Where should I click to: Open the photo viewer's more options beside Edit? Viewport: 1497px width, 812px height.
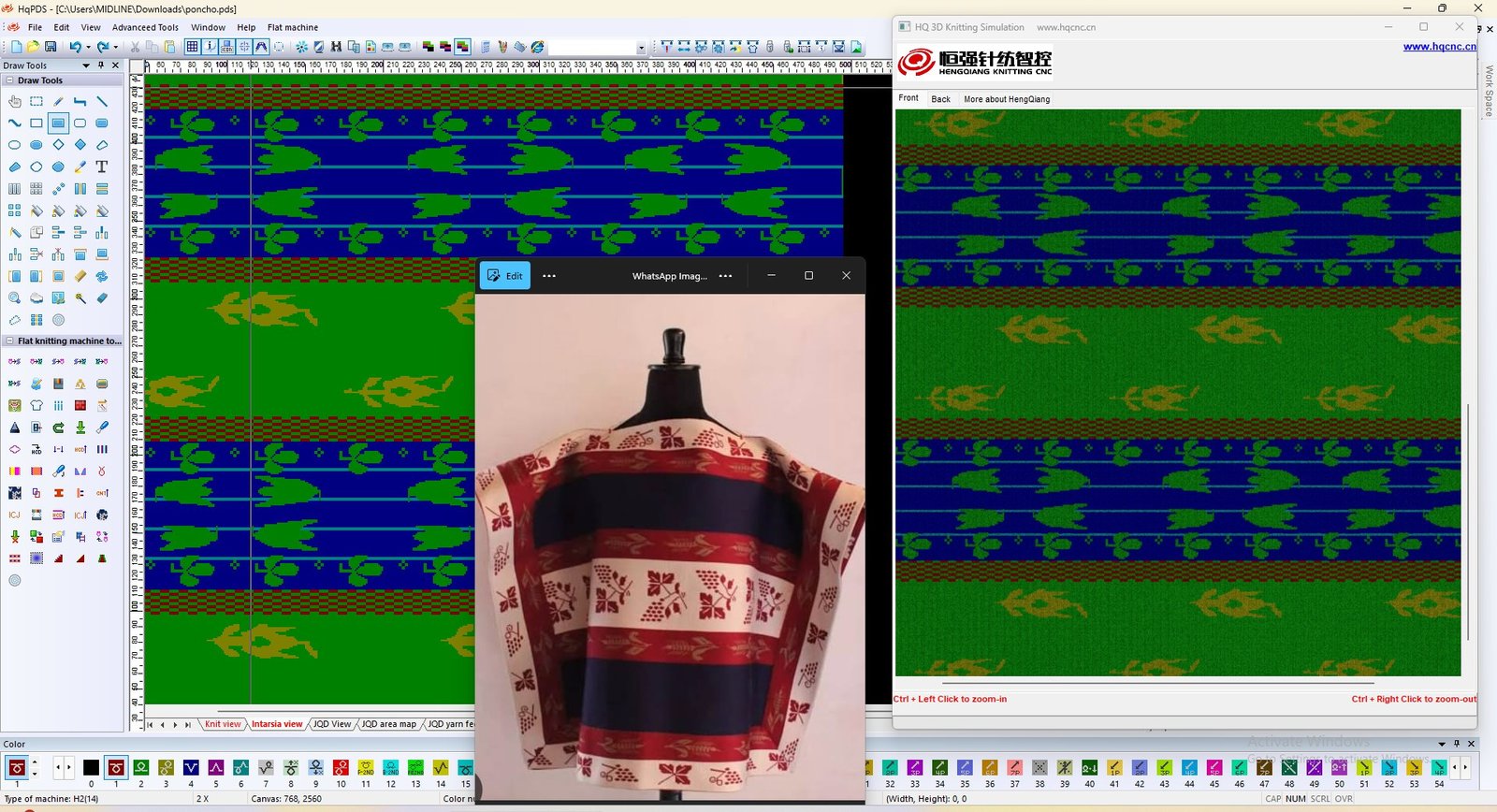pos(549,276)
